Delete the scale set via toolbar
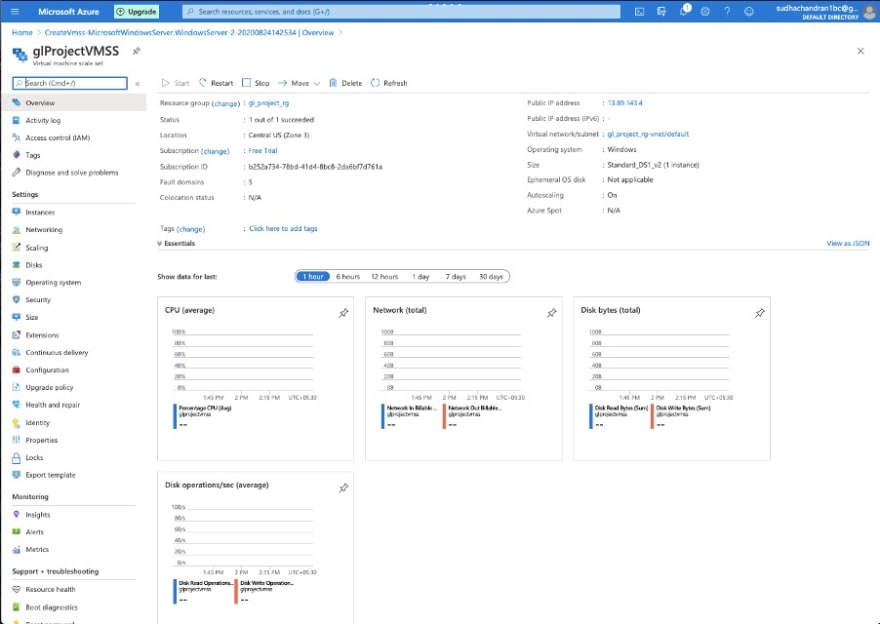Viewport: 880px width, 624px height. pyautogui.click(x=345, y=83)
